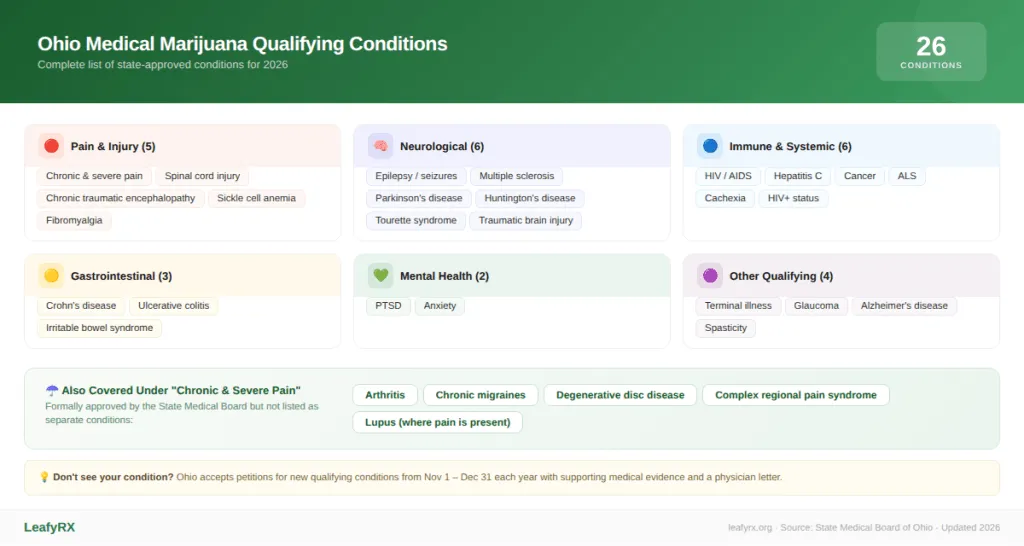
Task: Click the Pain & Injury (5) heading
Action: tap(113, 146)
